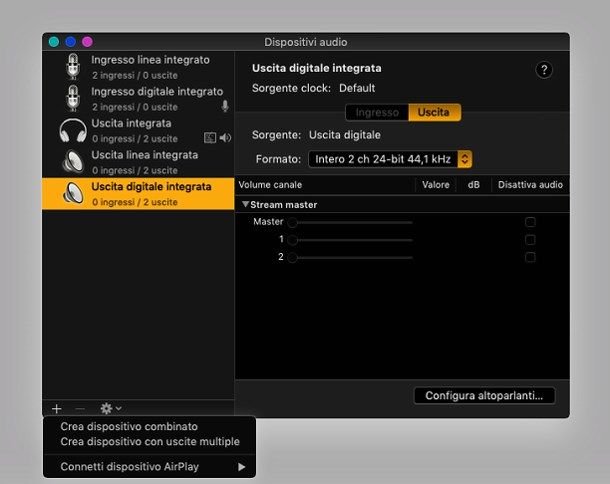Click the headphones icon for Uscita integrata

73,130
